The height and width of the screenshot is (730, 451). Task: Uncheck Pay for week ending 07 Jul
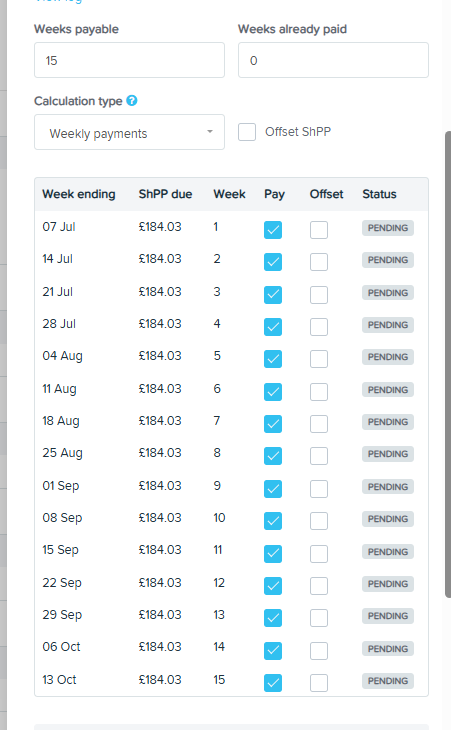point(273,230)
